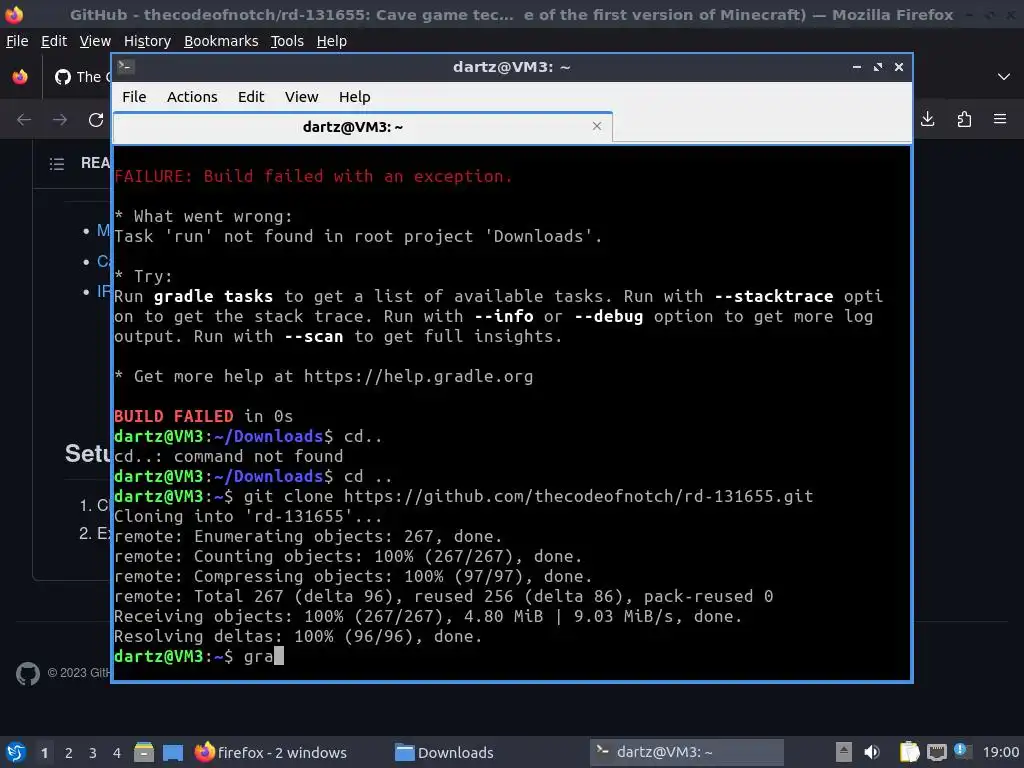Open the File menu in the terminal window
The image size is (1024, 768).
[134, 97]
